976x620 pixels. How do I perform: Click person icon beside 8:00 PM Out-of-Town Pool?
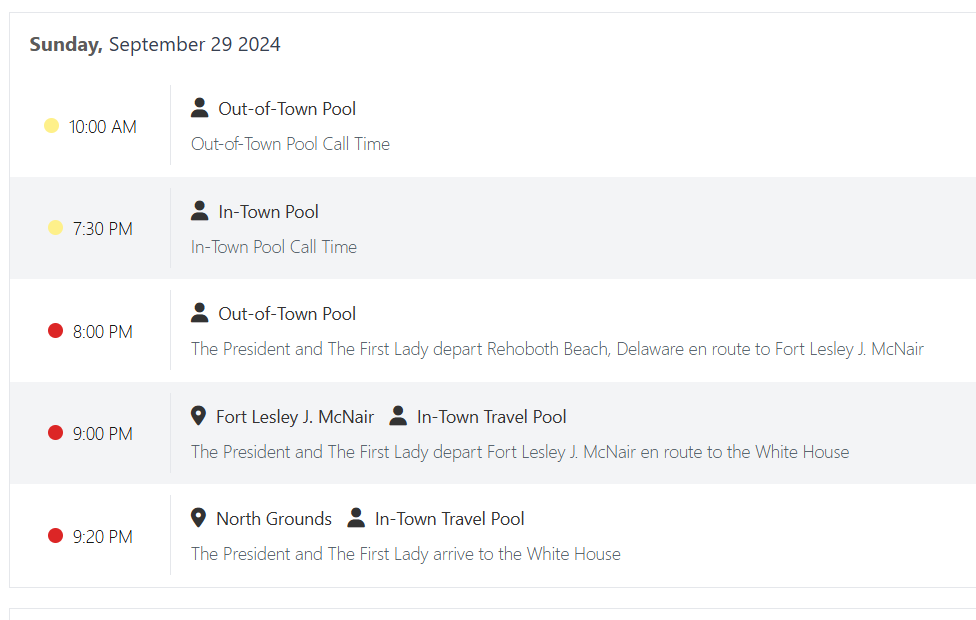199,312
